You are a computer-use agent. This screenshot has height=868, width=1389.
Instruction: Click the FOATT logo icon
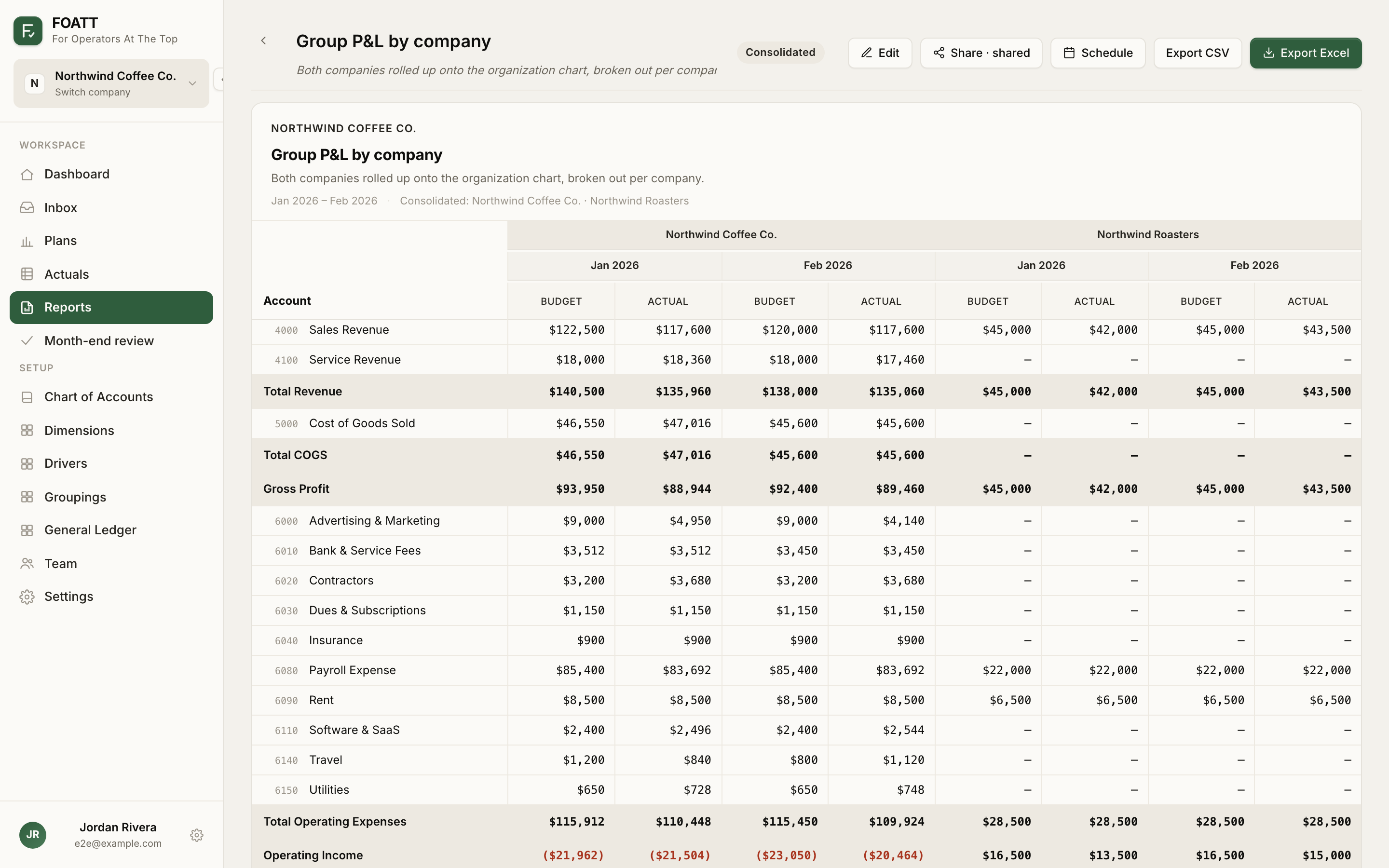tap(27, 30)
